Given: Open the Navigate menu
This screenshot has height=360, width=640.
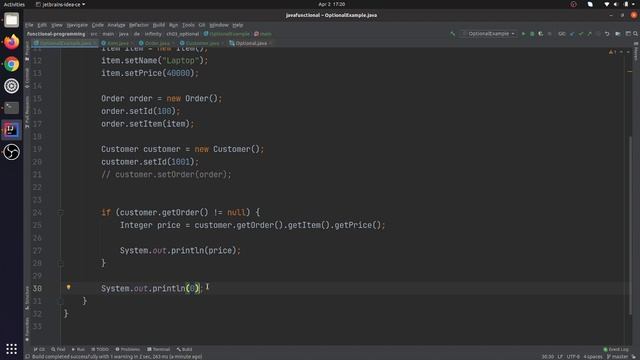Looking at the screenshot, I should (x=77, y=25).
